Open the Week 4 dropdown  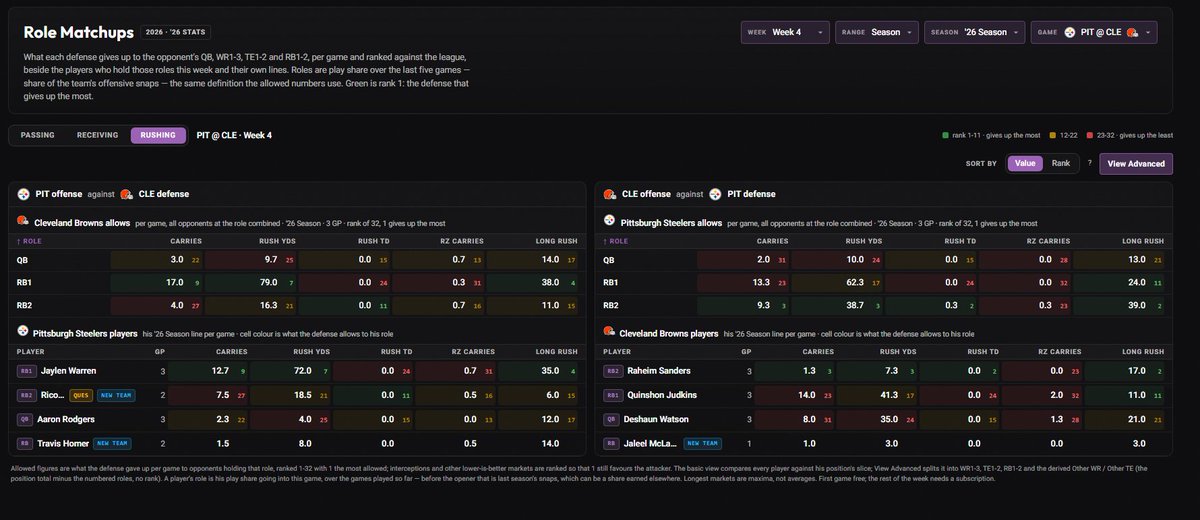[x=785, y=32]
